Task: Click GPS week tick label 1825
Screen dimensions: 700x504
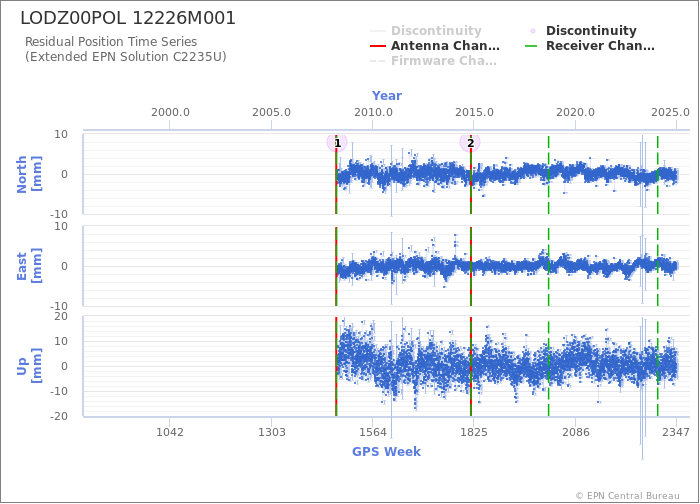Action: 474,432
